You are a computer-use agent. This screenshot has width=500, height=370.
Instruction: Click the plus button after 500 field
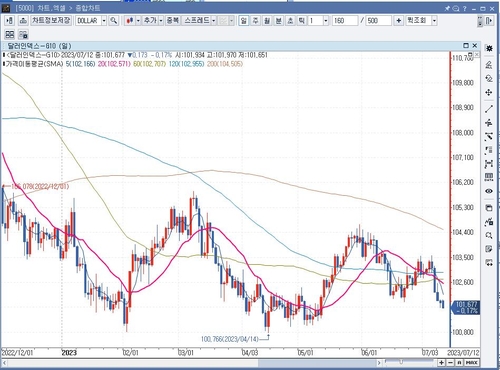coord(399,21)
